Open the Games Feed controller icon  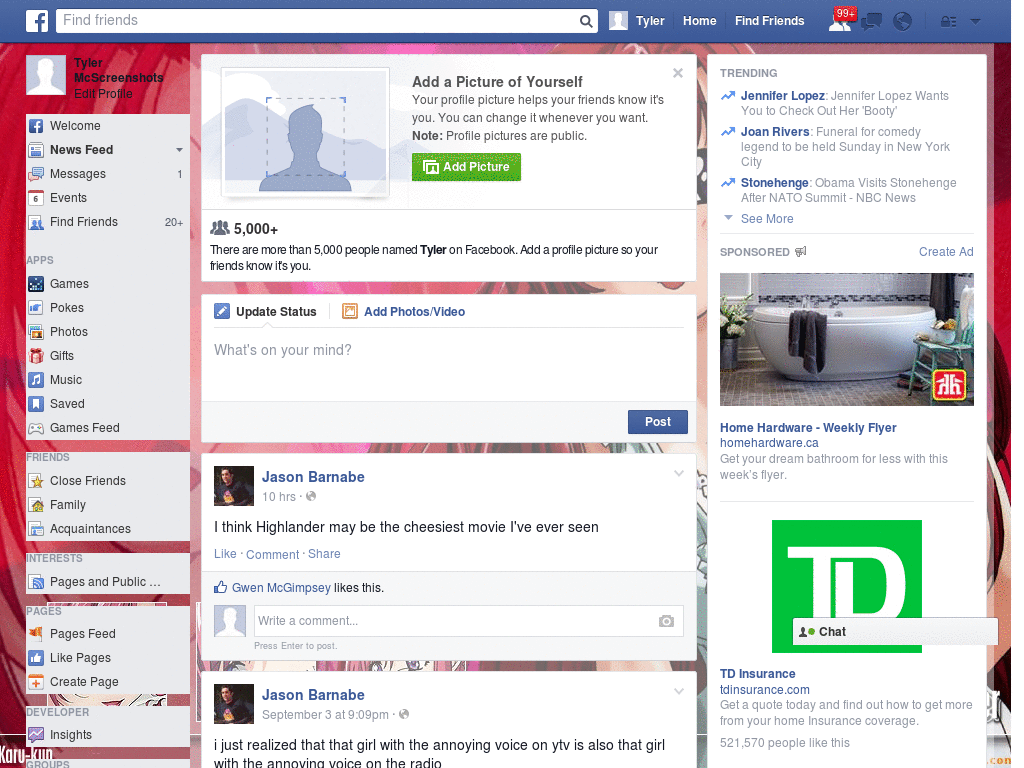[x=36, y=428]
